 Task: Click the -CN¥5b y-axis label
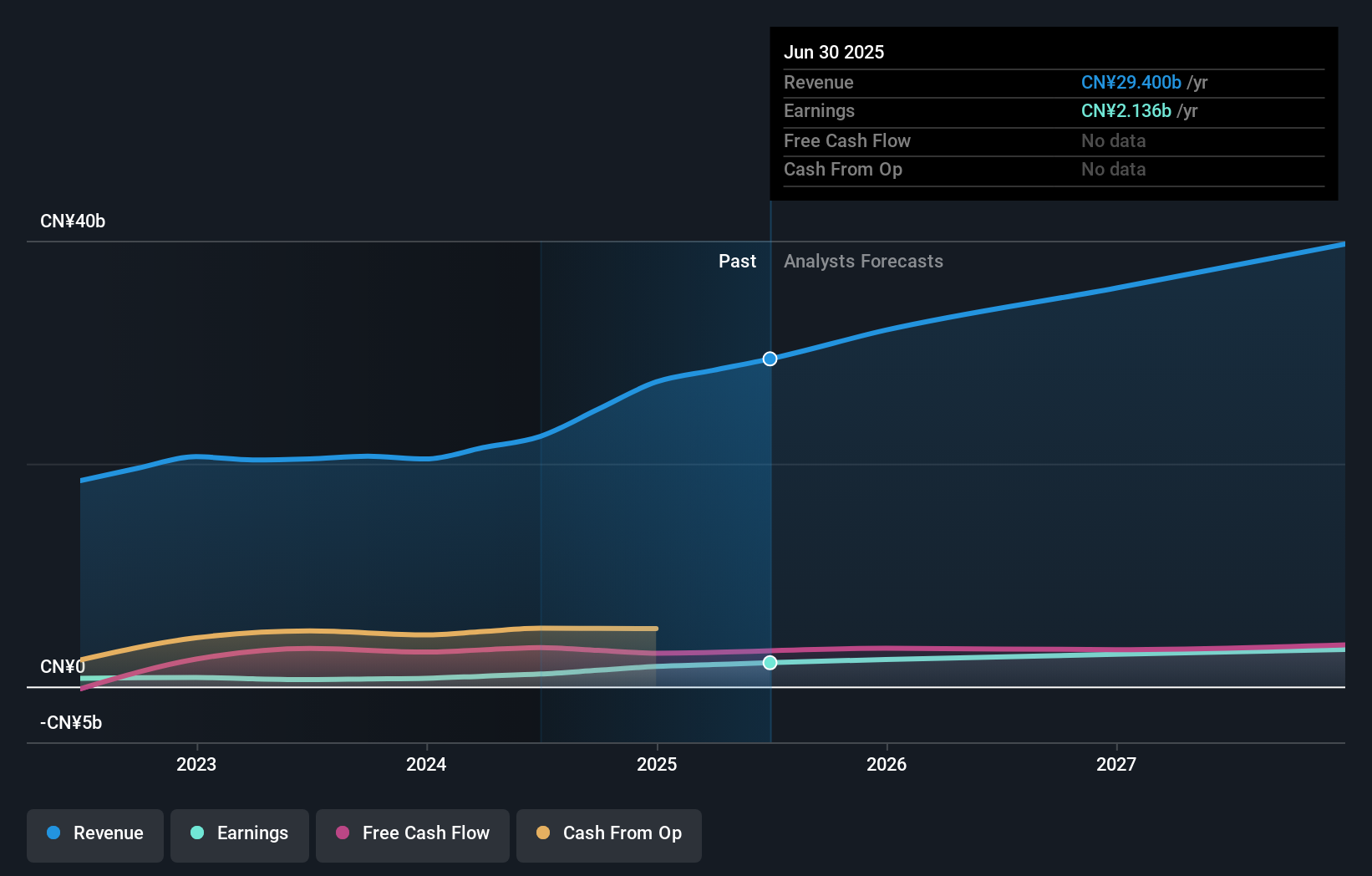pos(71,723)
